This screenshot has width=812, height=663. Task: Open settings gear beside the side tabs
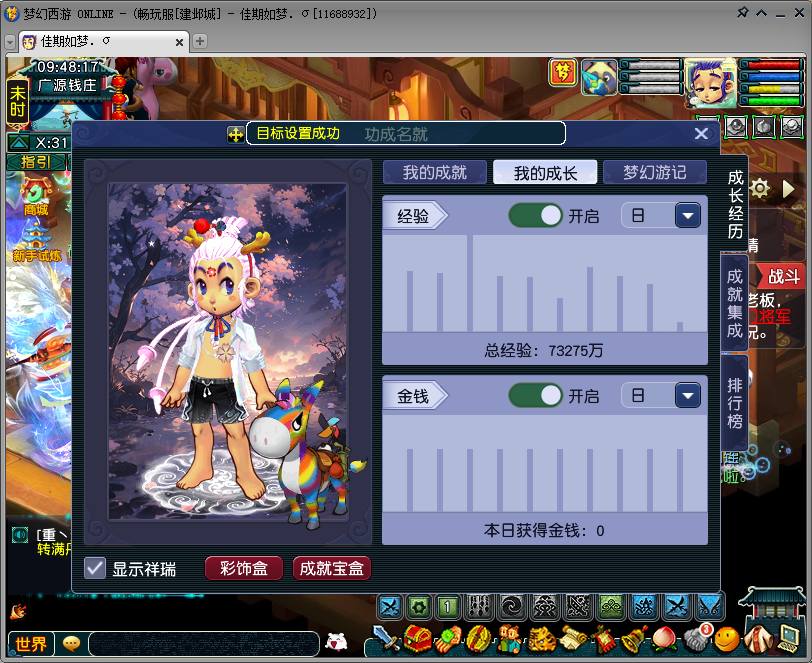760,188
